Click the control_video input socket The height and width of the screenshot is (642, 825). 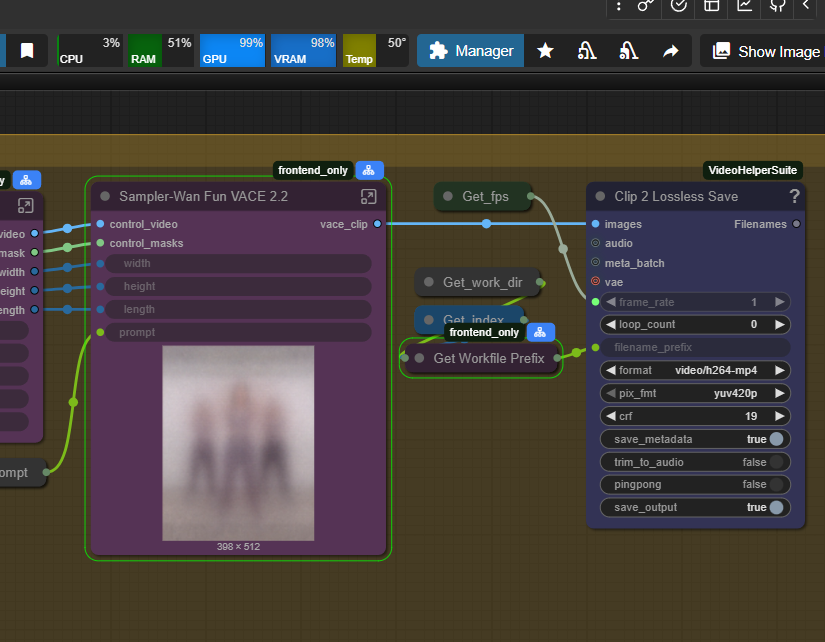(100, 224)
